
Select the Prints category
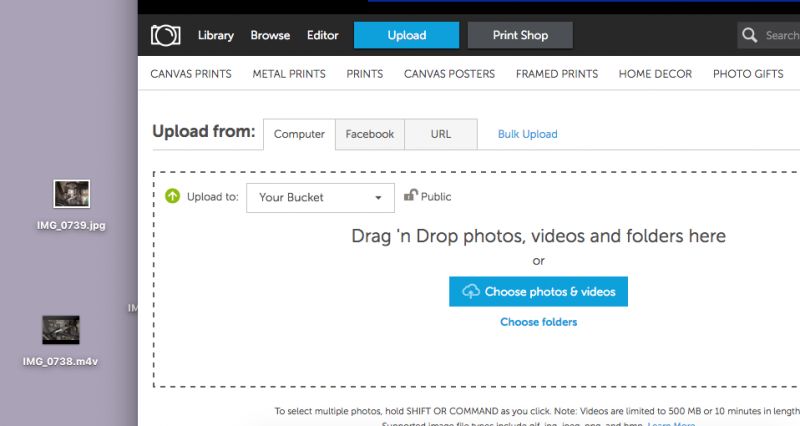pos(365,74)
